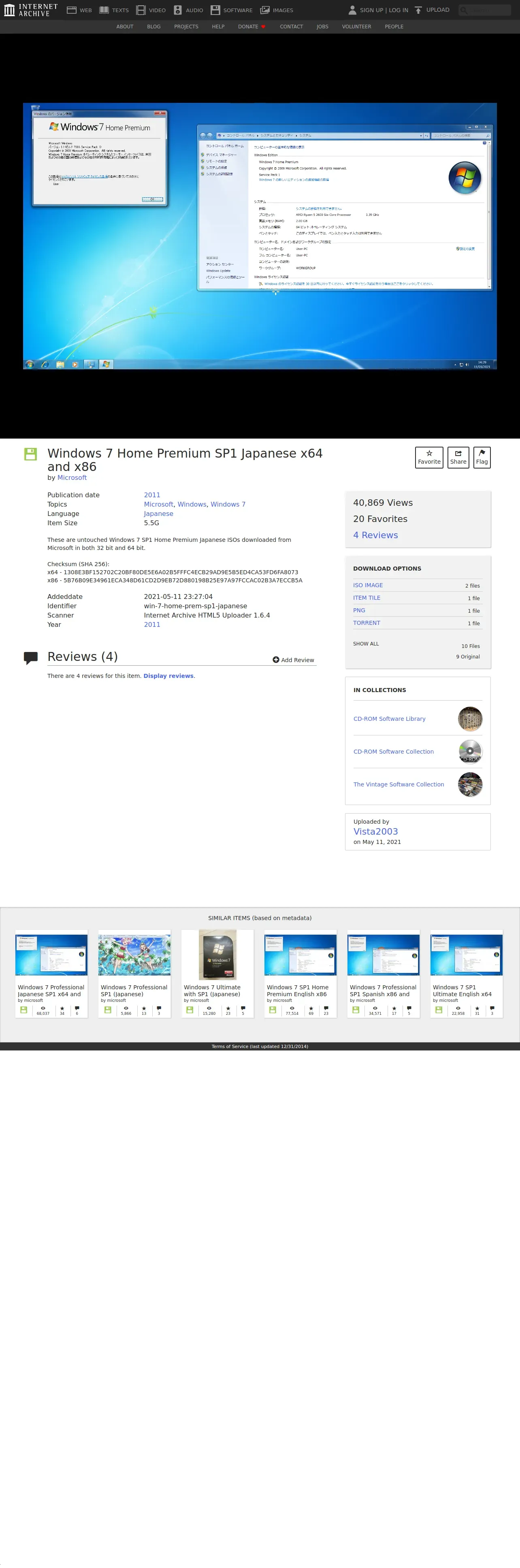This screenshot has width=520, height=1568.
Task: Open similar item Windows 7 SP1 Ultimate English x64
Action: [467, 973]
